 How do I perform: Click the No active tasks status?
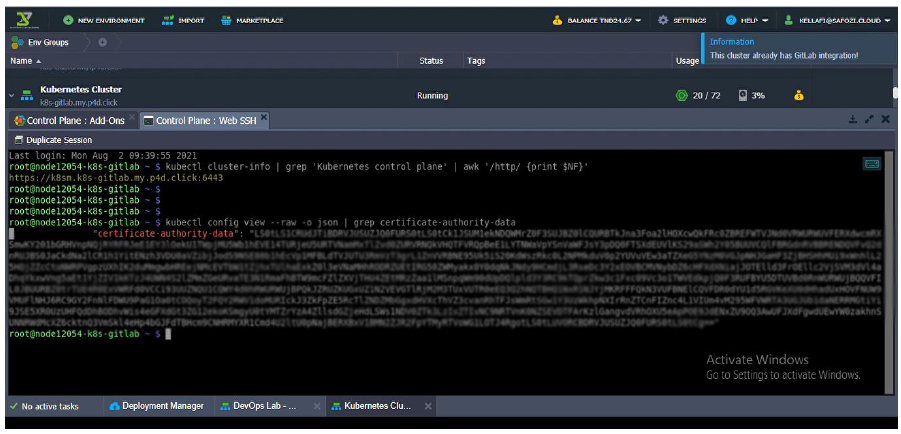44,406
